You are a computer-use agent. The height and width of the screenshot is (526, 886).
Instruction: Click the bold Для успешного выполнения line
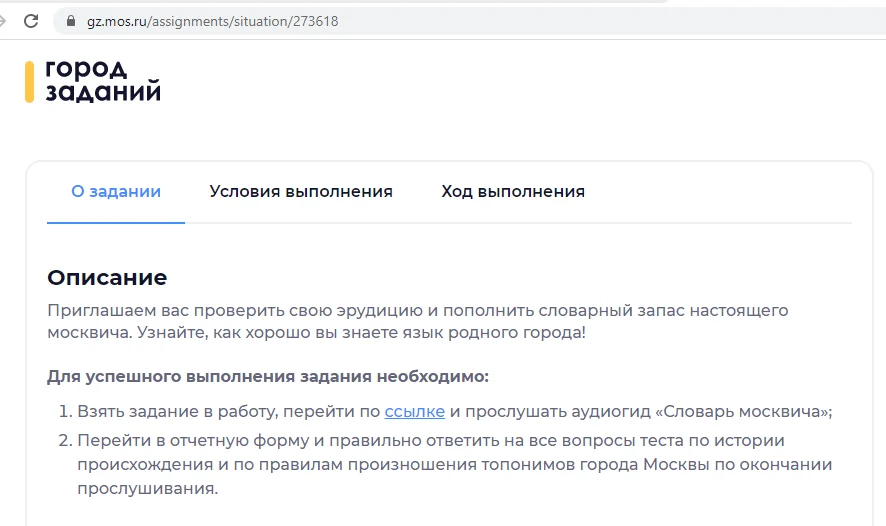(x=268, y=376)
